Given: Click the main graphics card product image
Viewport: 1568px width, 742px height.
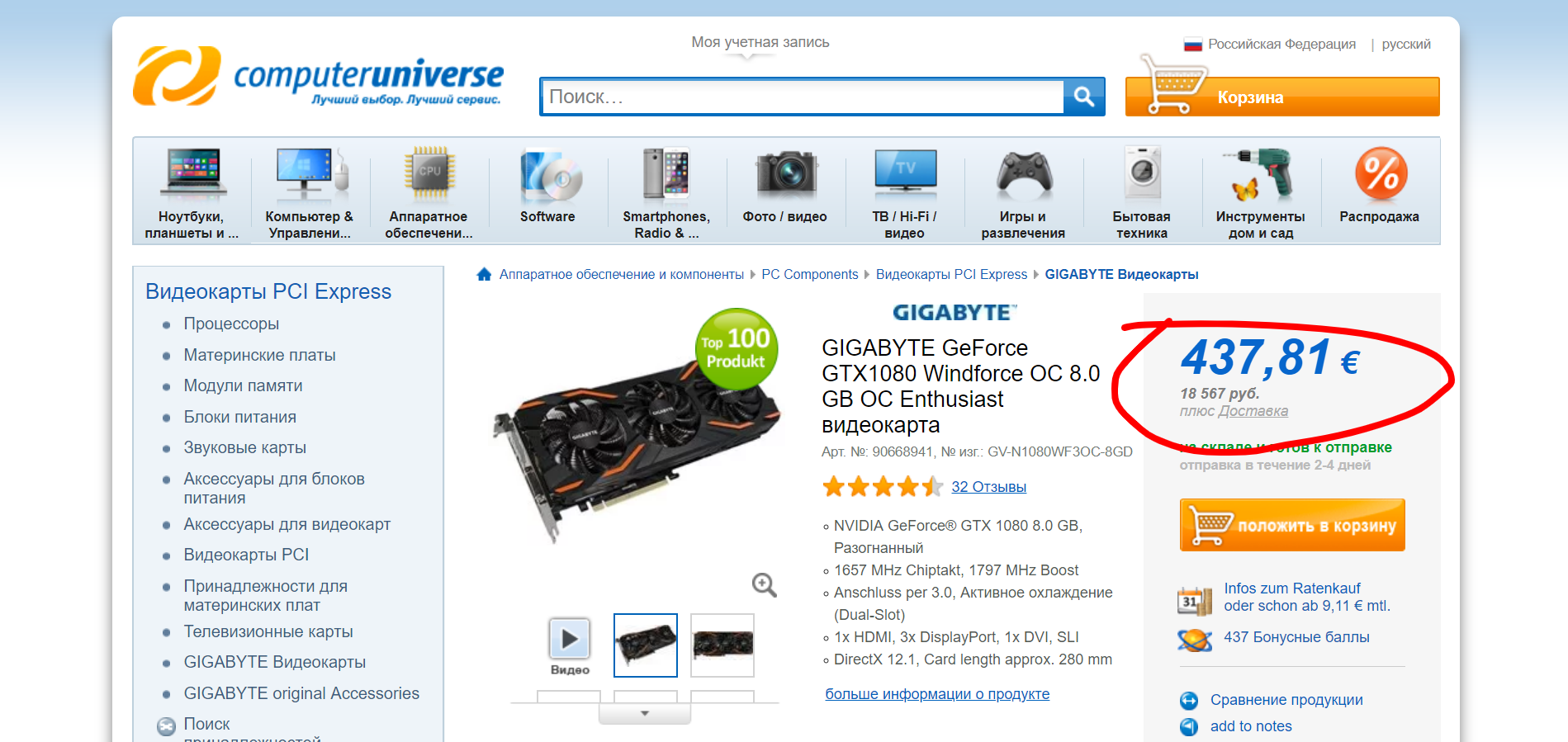Looking at the screenshot, I should click(636, 452).
